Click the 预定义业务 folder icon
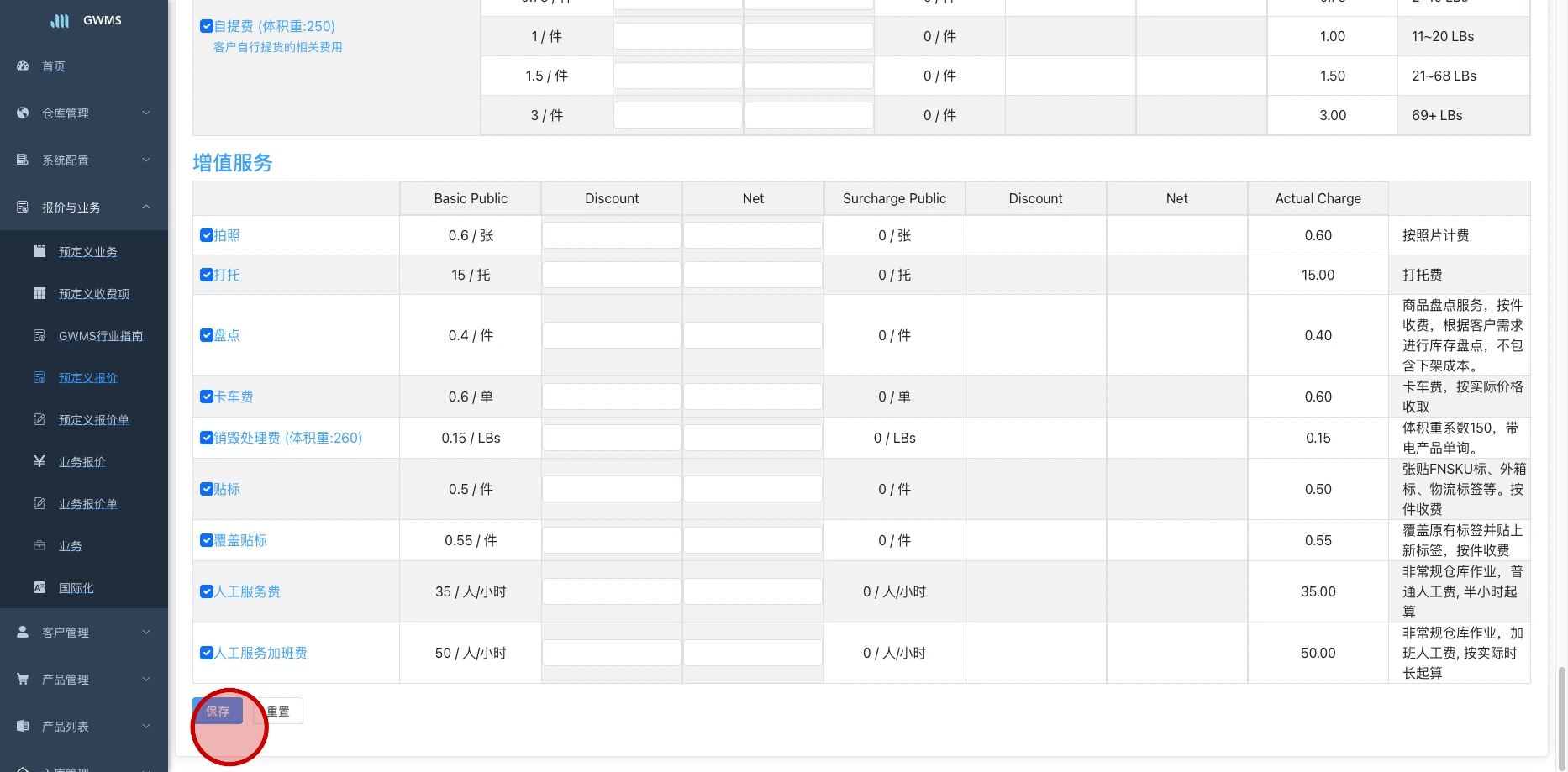The height and width of the screenshot is (772, 1568). [39, 251]
